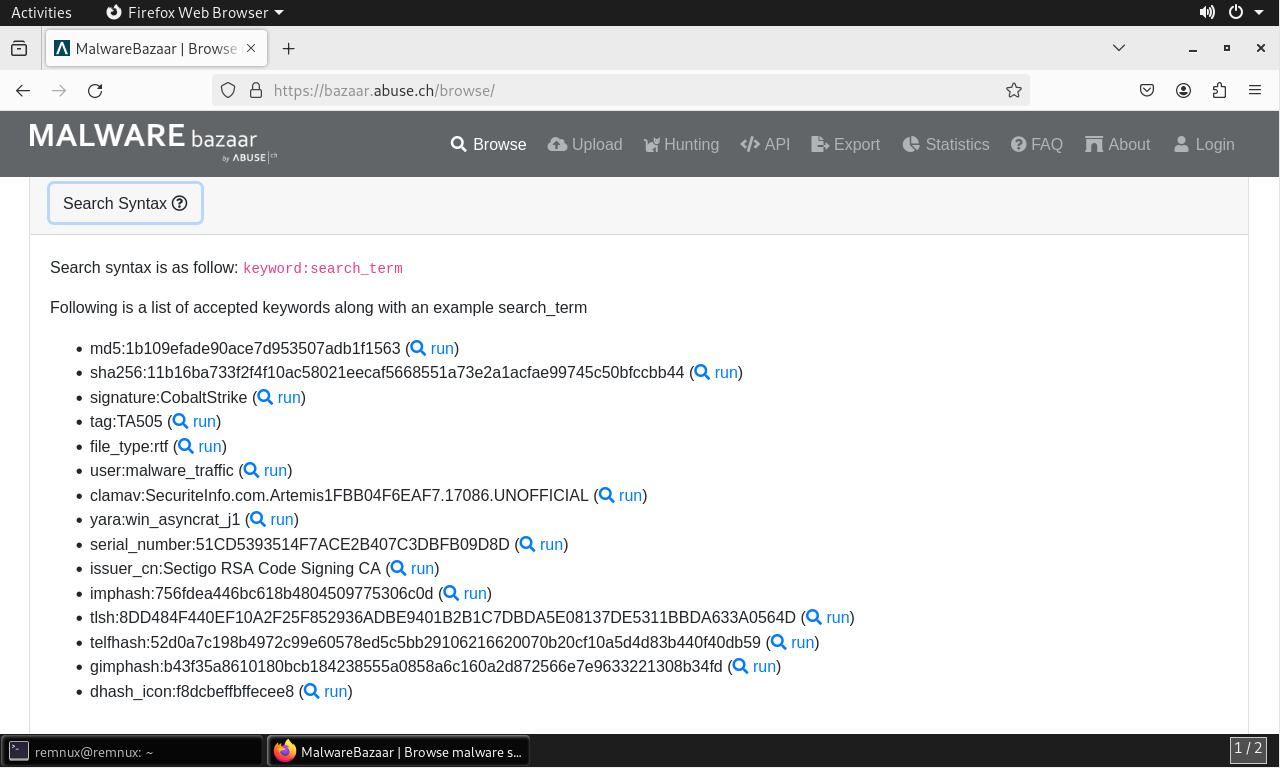Select the Browse magnifier icon in the navbar
This screenshot has height=768, width=1281.
(458, 144)
